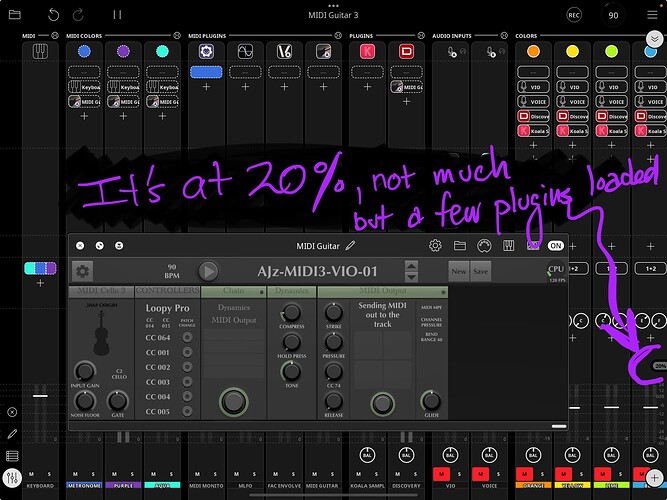
Task: Click the Koala Sampler plugin icon
Action: coord(368,51)
